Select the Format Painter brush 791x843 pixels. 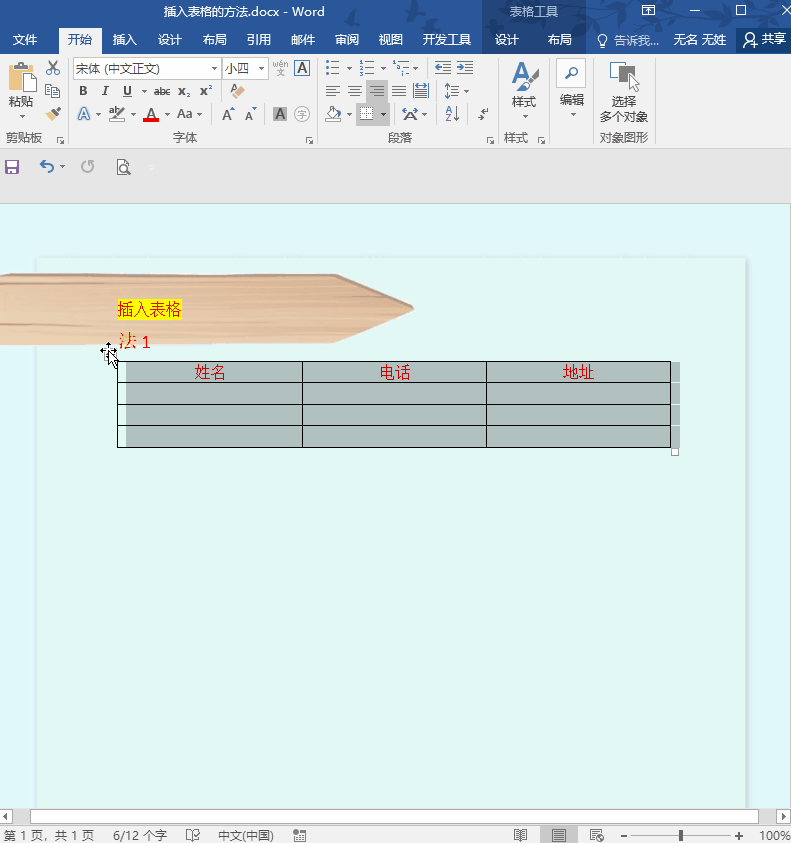click(53, 113)
